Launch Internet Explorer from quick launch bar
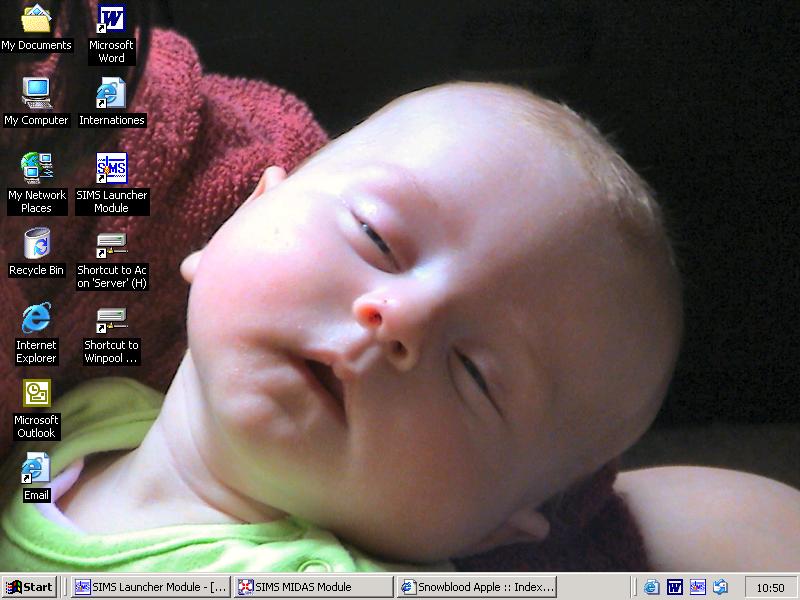 [652, 587]
